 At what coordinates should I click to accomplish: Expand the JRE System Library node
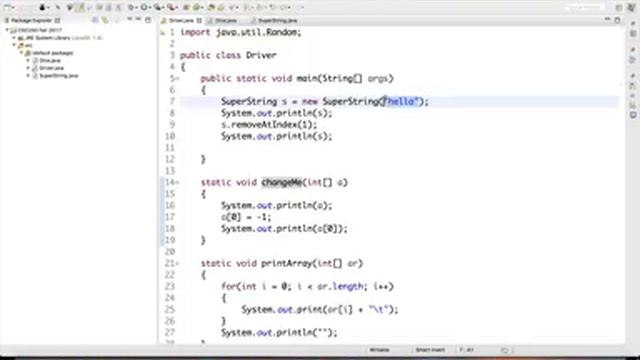14,38
